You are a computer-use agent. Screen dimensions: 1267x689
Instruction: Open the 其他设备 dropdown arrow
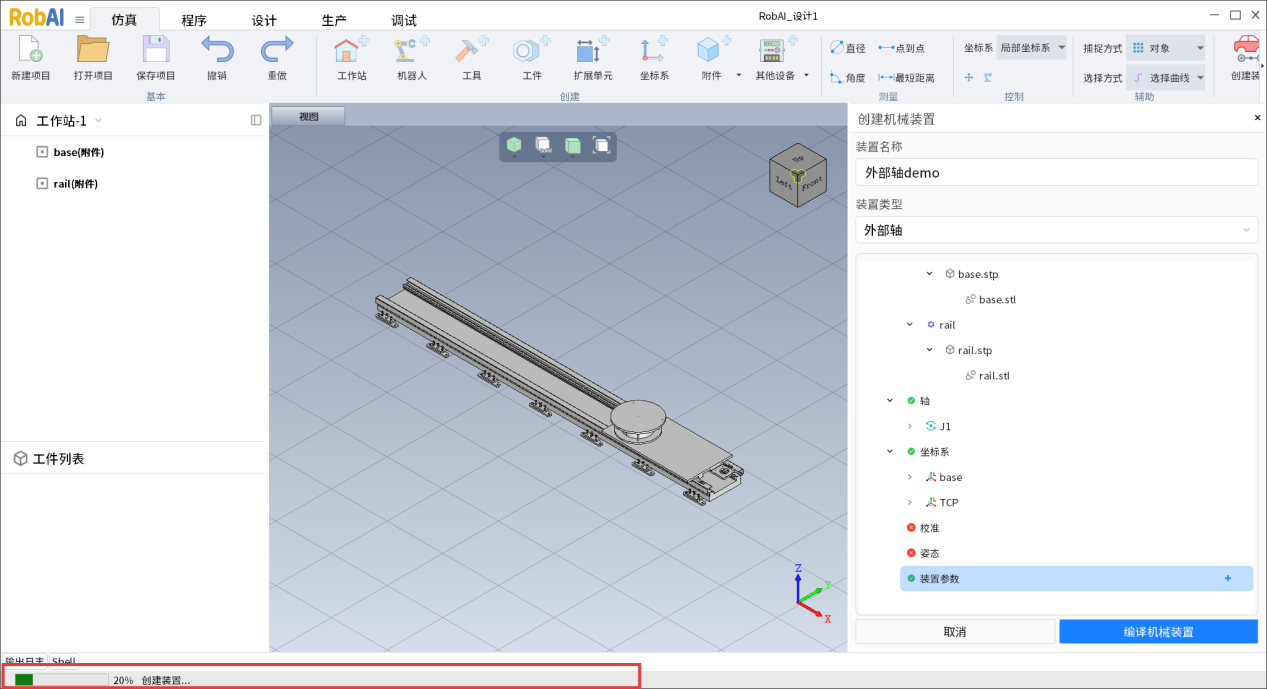[x=805, y=75]
